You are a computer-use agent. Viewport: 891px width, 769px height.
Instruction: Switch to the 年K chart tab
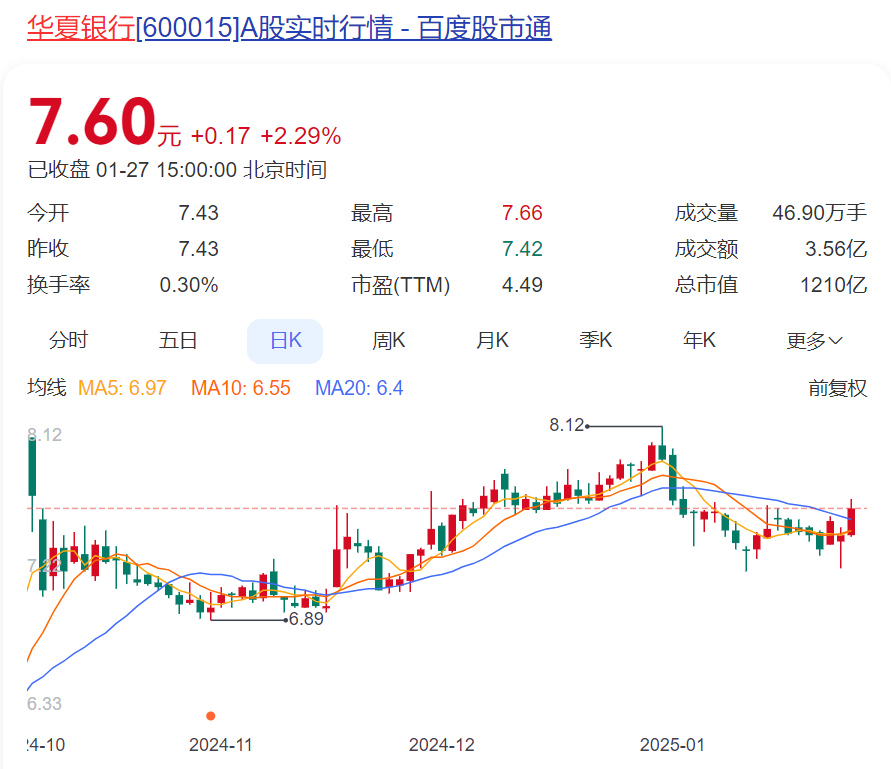tap(699, 340)
